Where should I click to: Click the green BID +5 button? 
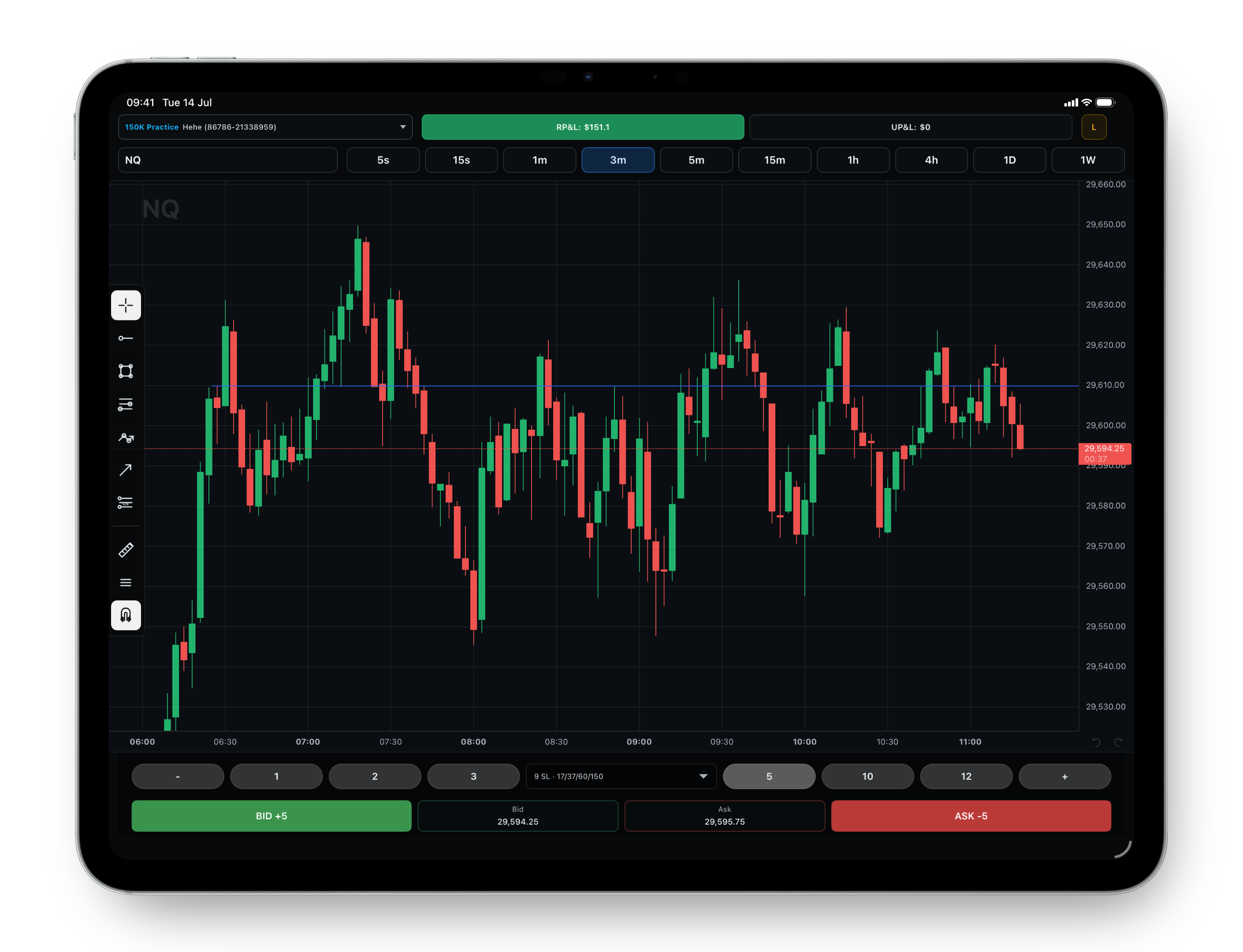[x=272, y=816]
